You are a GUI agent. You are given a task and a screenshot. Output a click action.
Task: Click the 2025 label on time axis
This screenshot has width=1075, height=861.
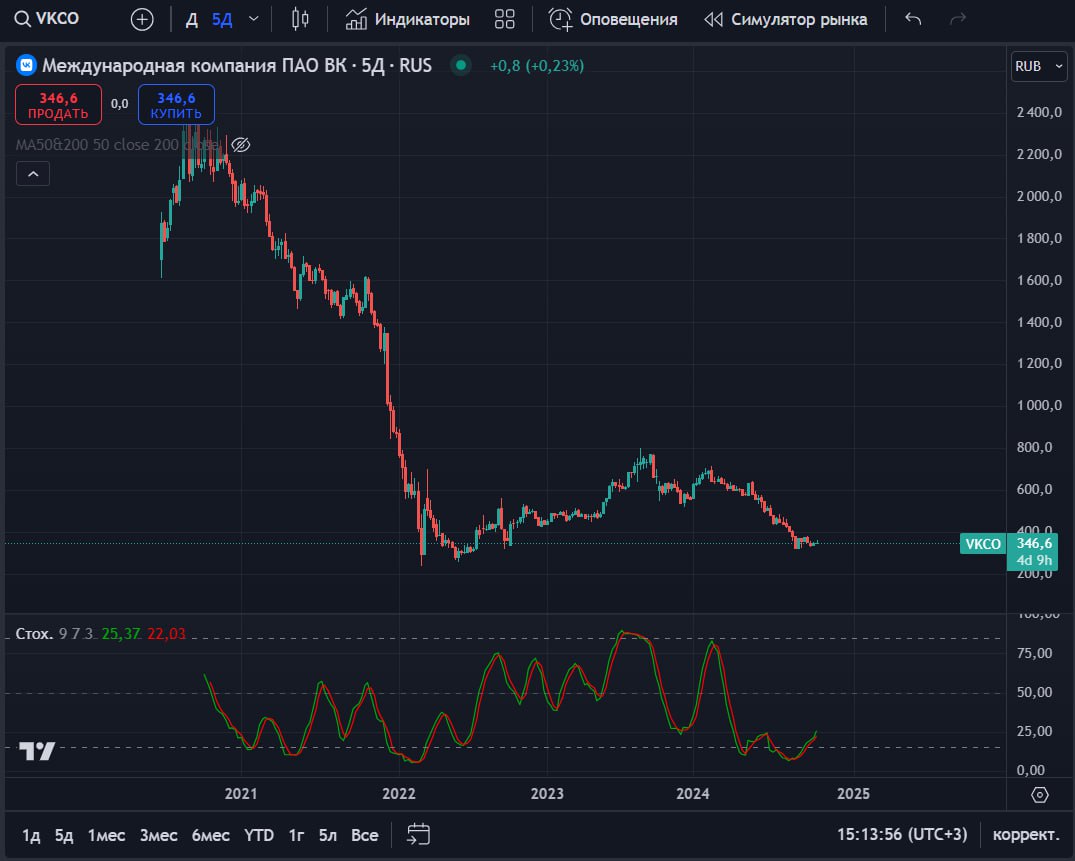(x=853, y=794)
